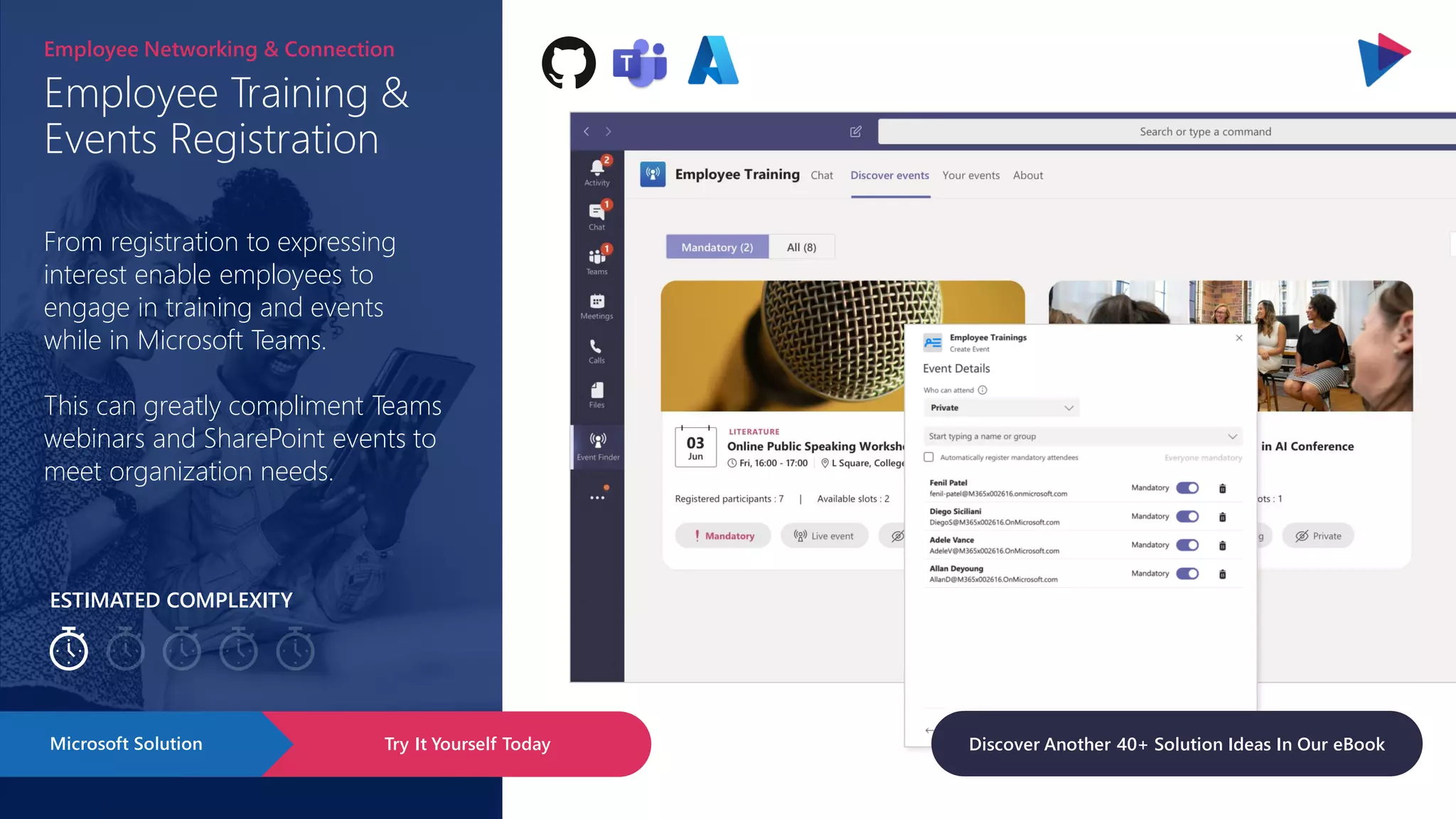Open the AI Conference event image
This screenshot has width=1456, height=819.
(x=1335, y=346)
